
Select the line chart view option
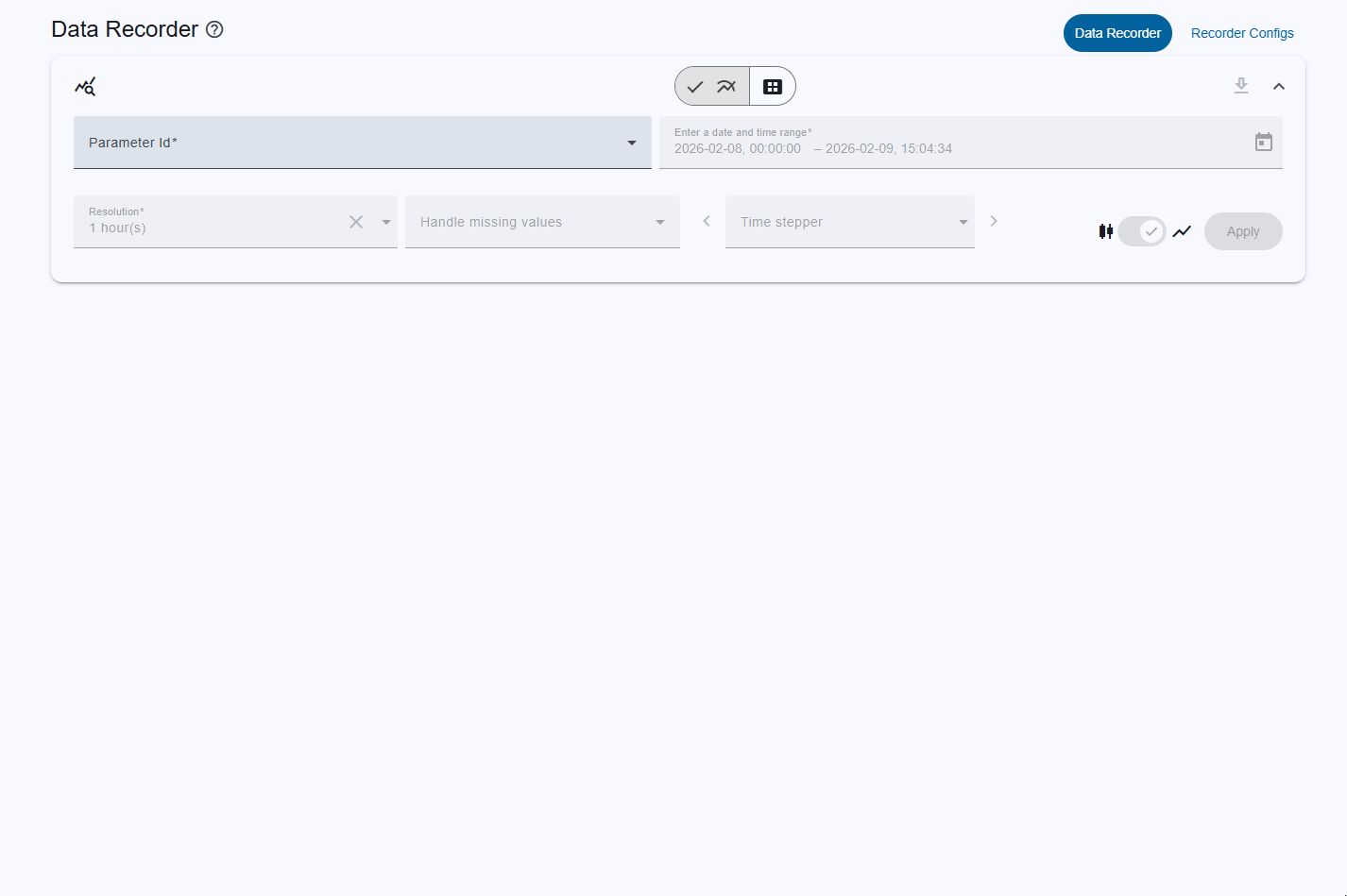725,86
